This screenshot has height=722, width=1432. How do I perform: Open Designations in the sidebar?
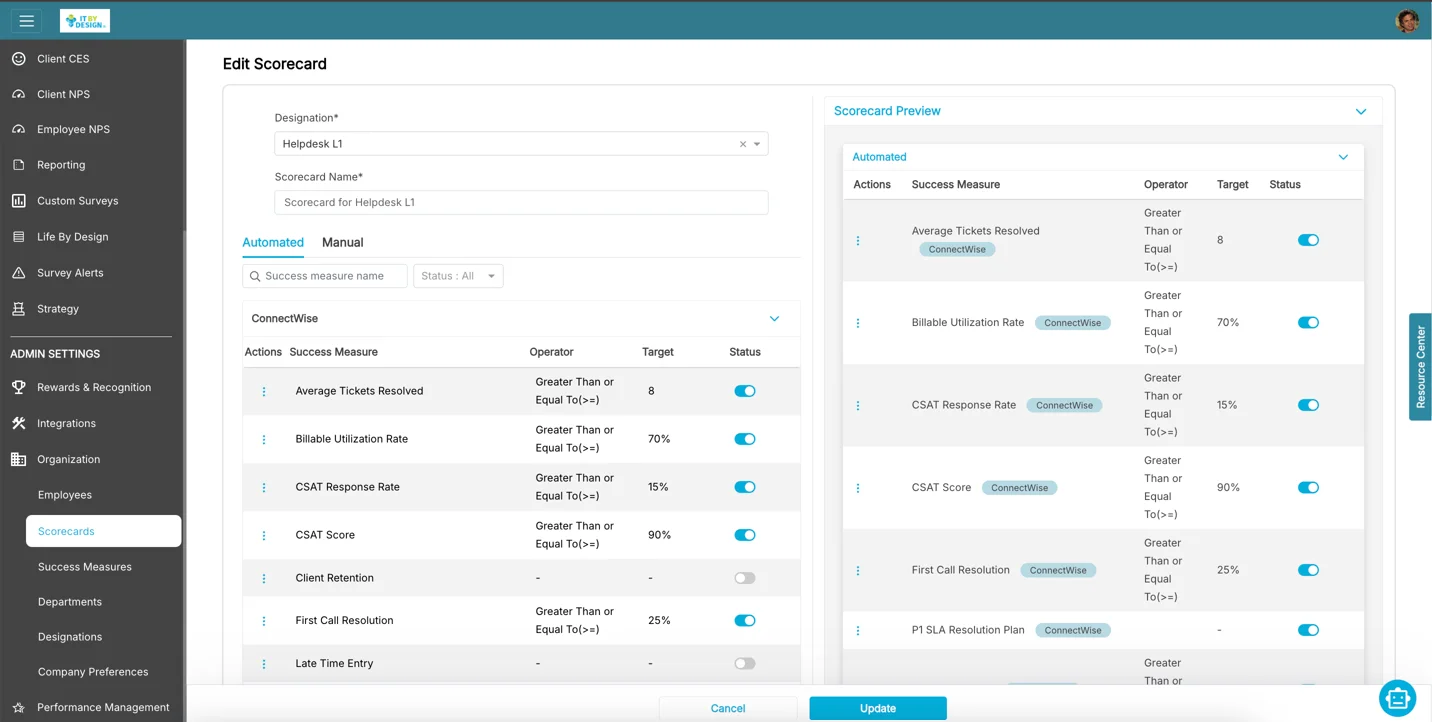coord(70,637)
